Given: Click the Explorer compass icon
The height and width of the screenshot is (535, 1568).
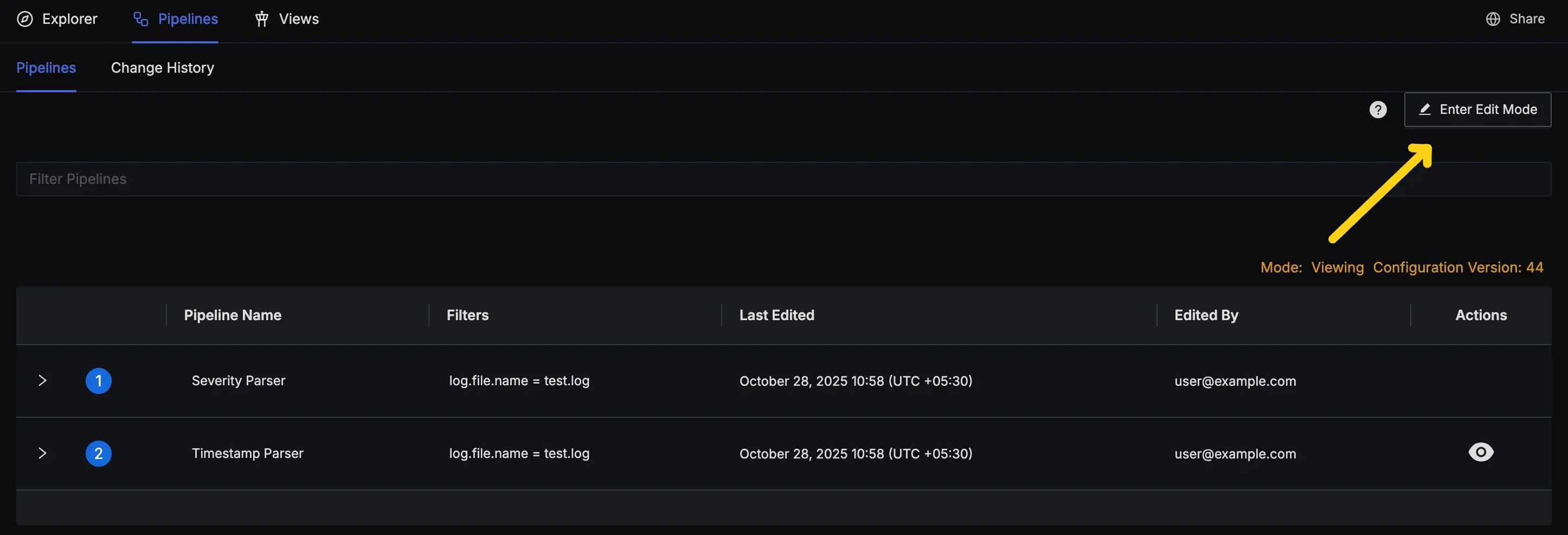Looking at the screenshot, I should pyautogui.click(x=25, y=19).
